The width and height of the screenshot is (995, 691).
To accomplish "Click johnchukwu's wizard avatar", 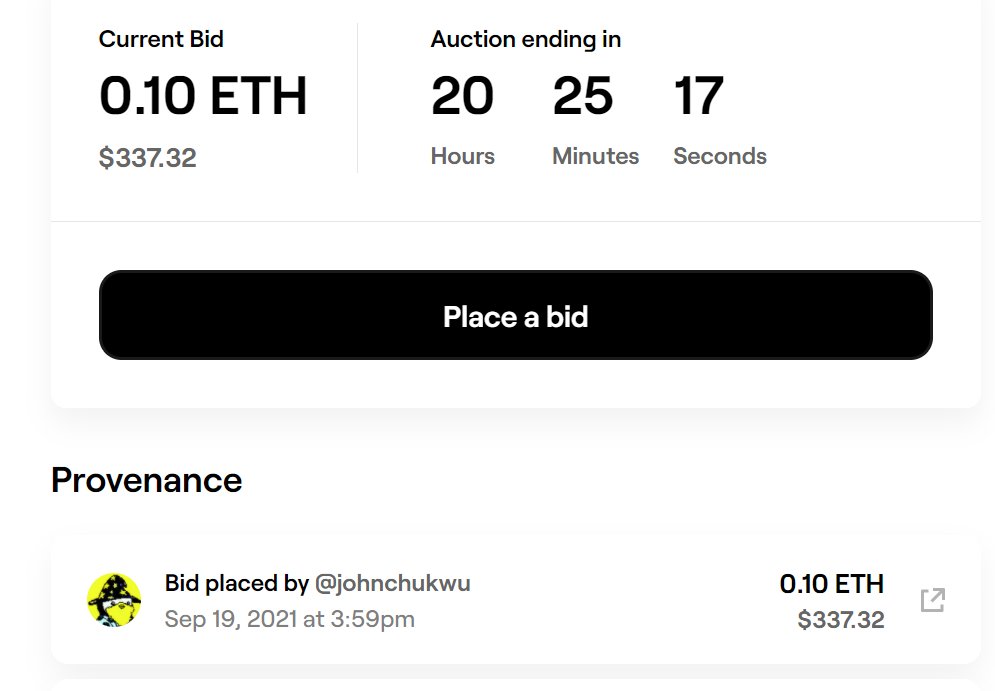I will [x=114, y=600].
